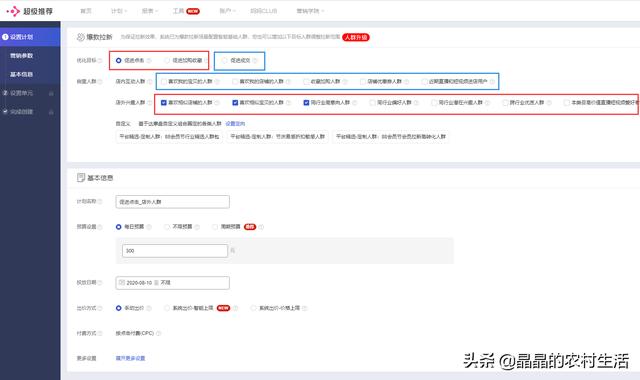Click the 基本信息 document icon
This screenshot has height=380, width=640.
tap(81, 178)
